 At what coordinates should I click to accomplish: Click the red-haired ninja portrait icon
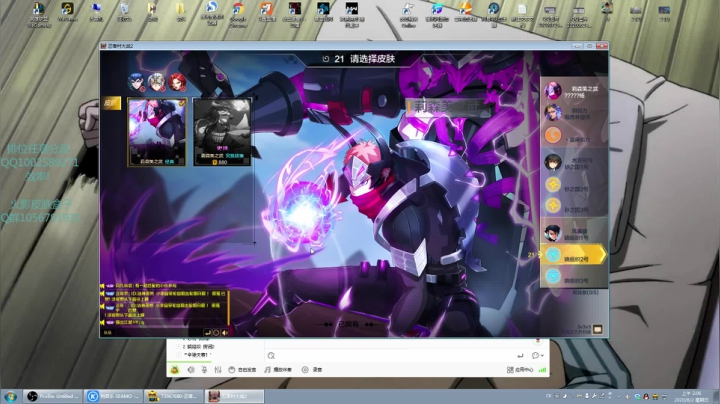177,83
